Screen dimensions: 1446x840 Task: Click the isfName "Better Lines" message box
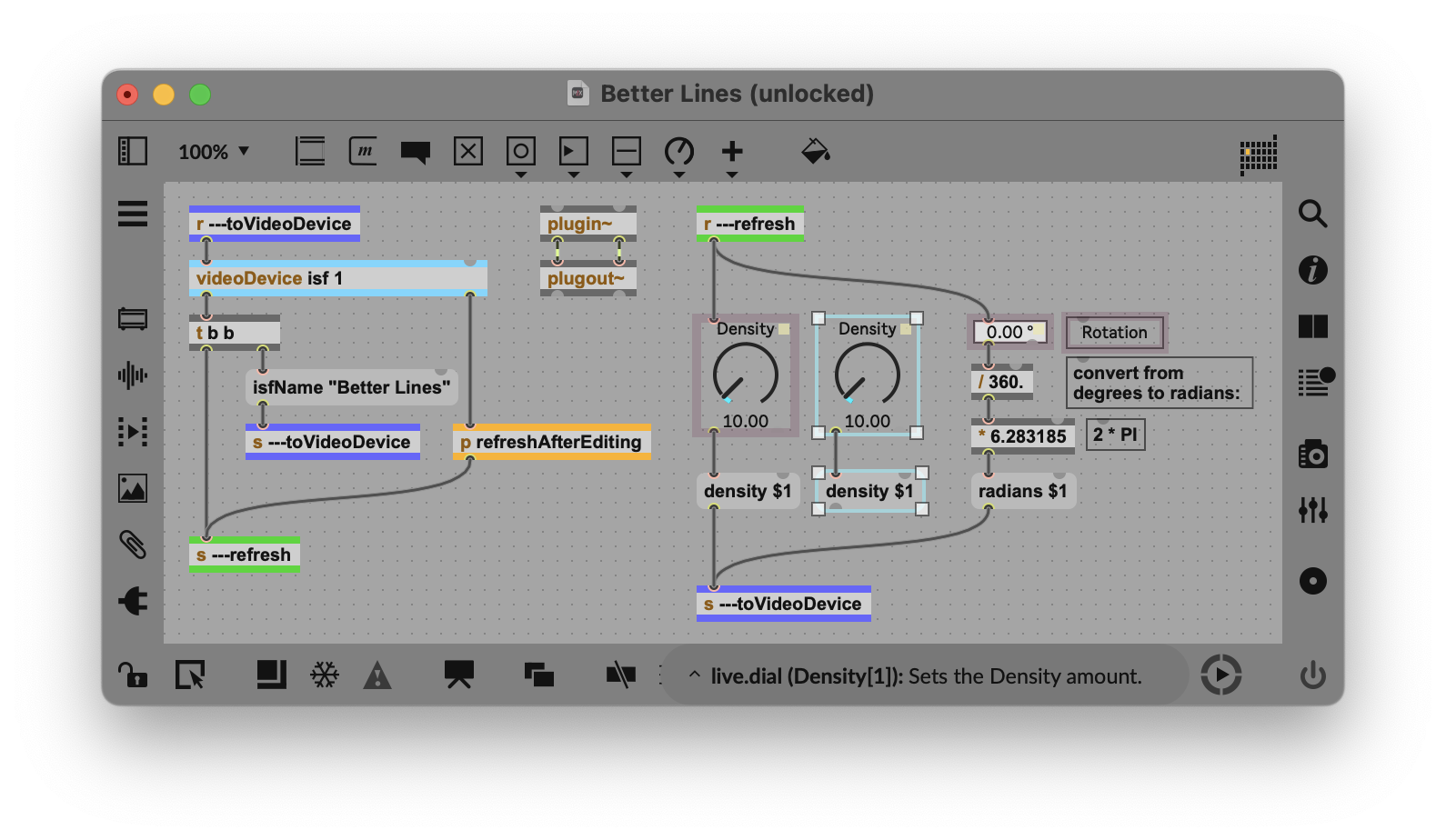click(351, 387)
